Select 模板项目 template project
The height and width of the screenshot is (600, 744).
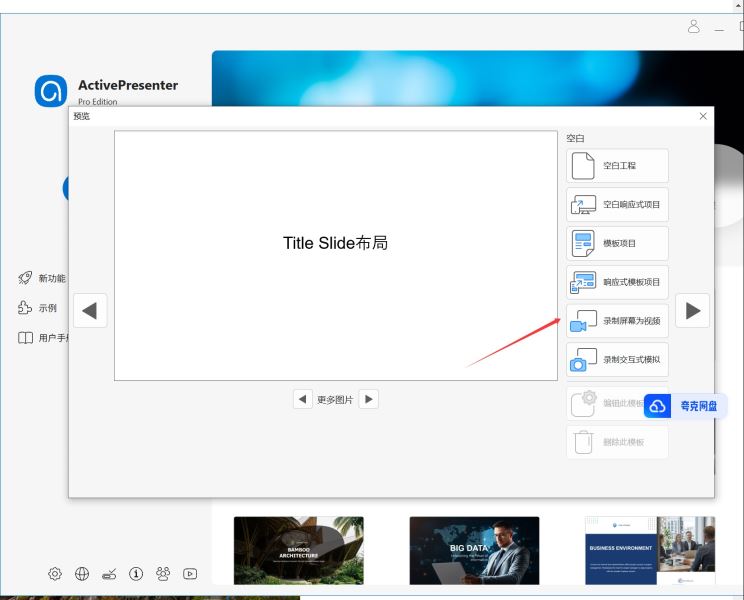point(617,243)
